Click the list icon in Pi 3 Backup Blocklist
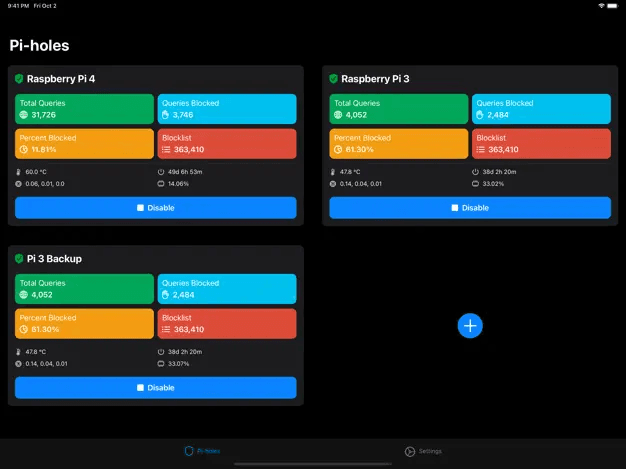 166,330
